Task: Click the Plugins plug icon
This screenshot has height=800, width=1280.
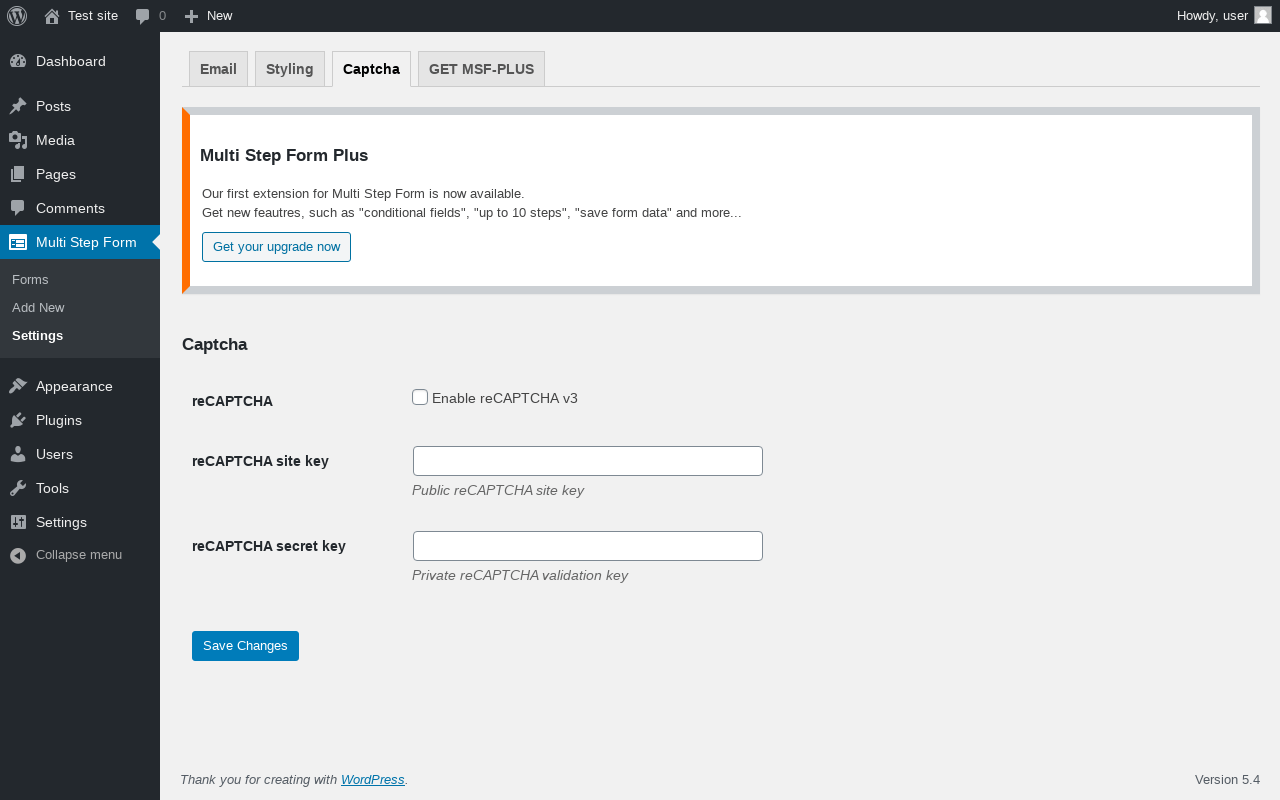Action: (x=18, y=420)
